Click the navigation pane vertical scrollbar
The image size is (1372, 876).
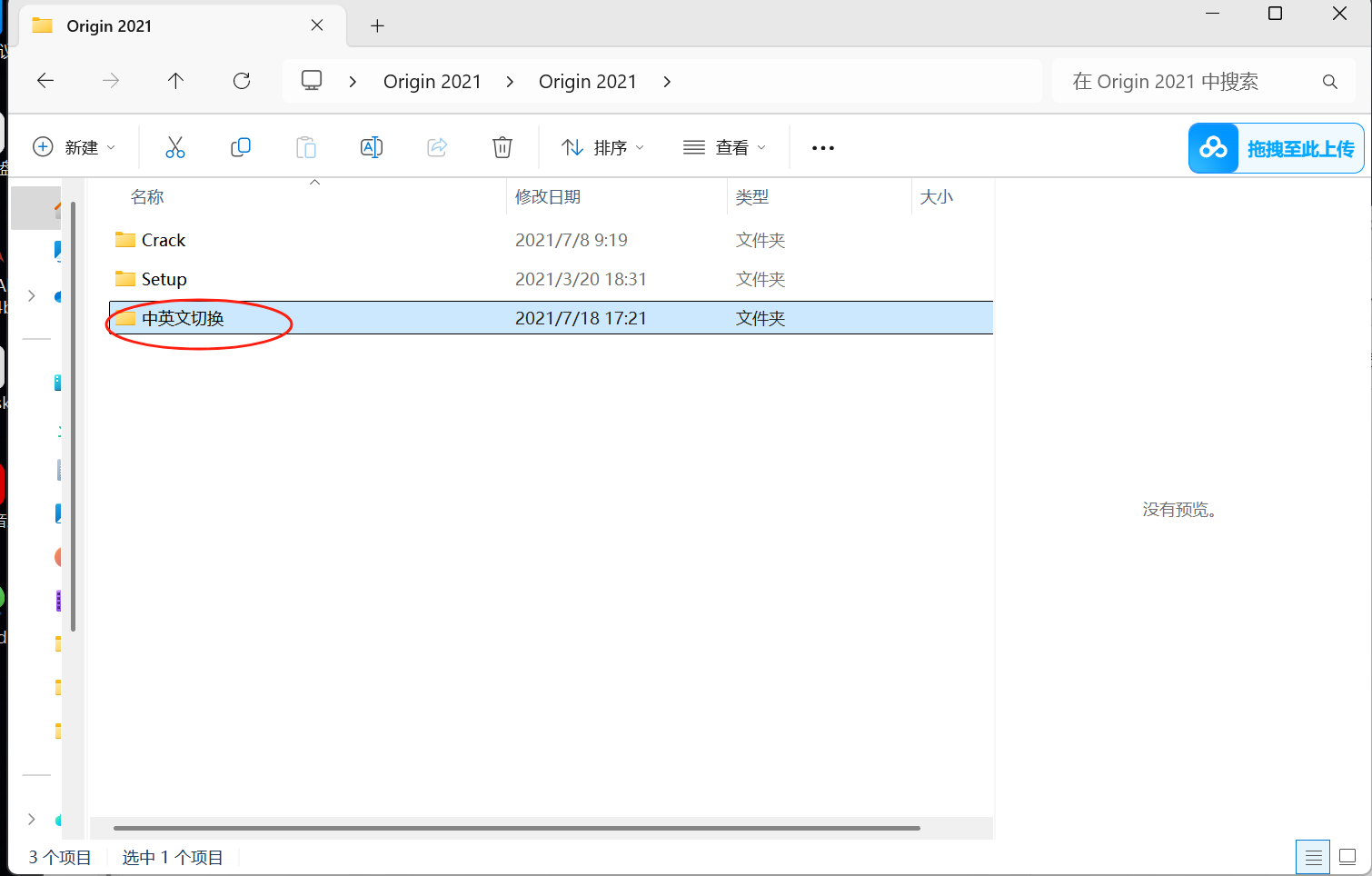coord(73,416)
